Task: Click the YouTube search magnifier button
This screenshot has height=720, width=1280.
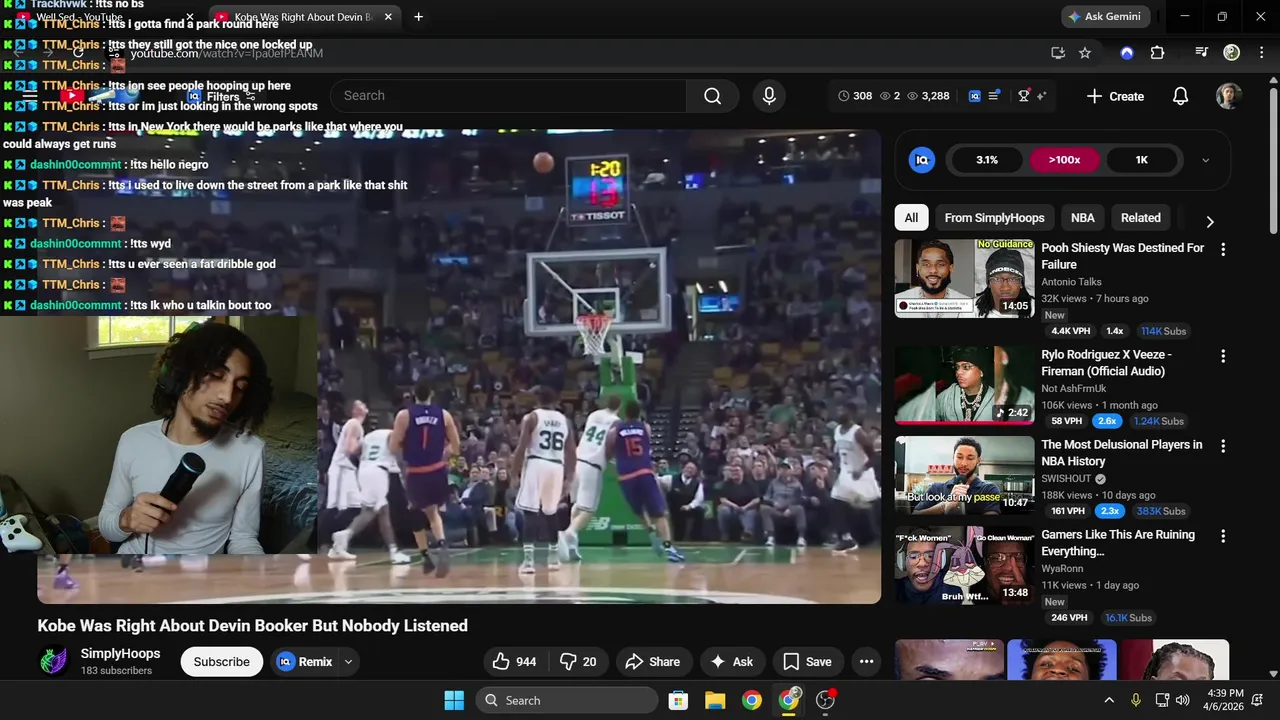Action: tap(712, 96)
